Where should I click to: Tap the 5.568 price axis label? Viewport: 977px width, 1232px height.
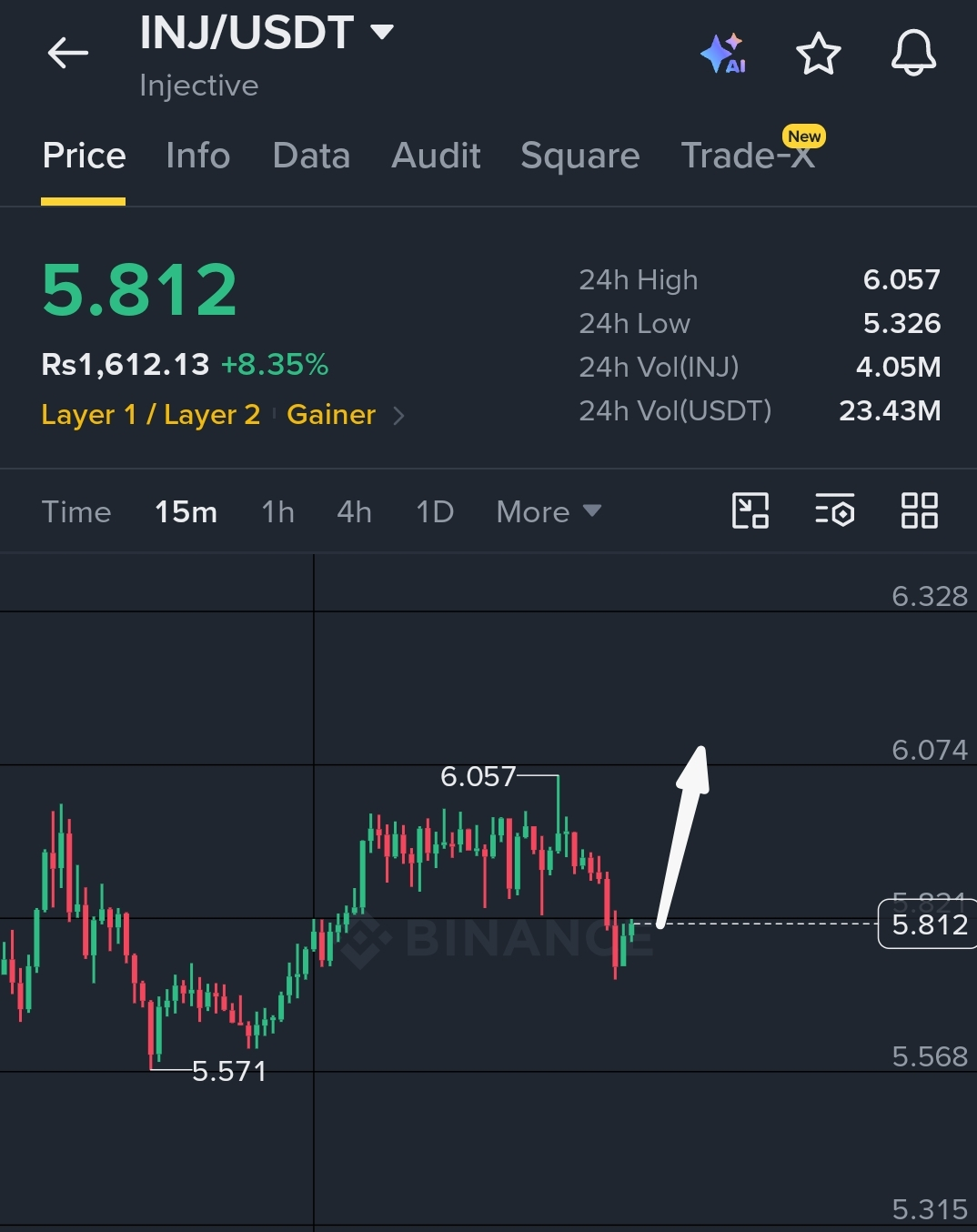(930, 1056)
